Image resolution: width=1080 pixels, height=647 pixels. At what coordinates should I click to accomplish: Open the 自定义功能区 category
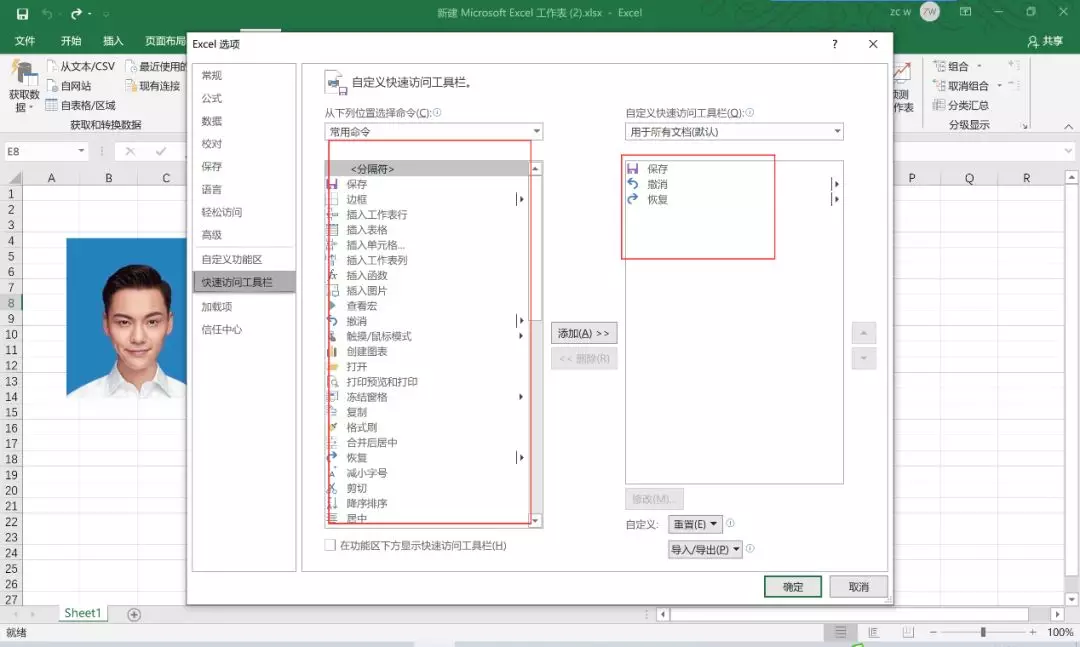[x=244, y=259]
